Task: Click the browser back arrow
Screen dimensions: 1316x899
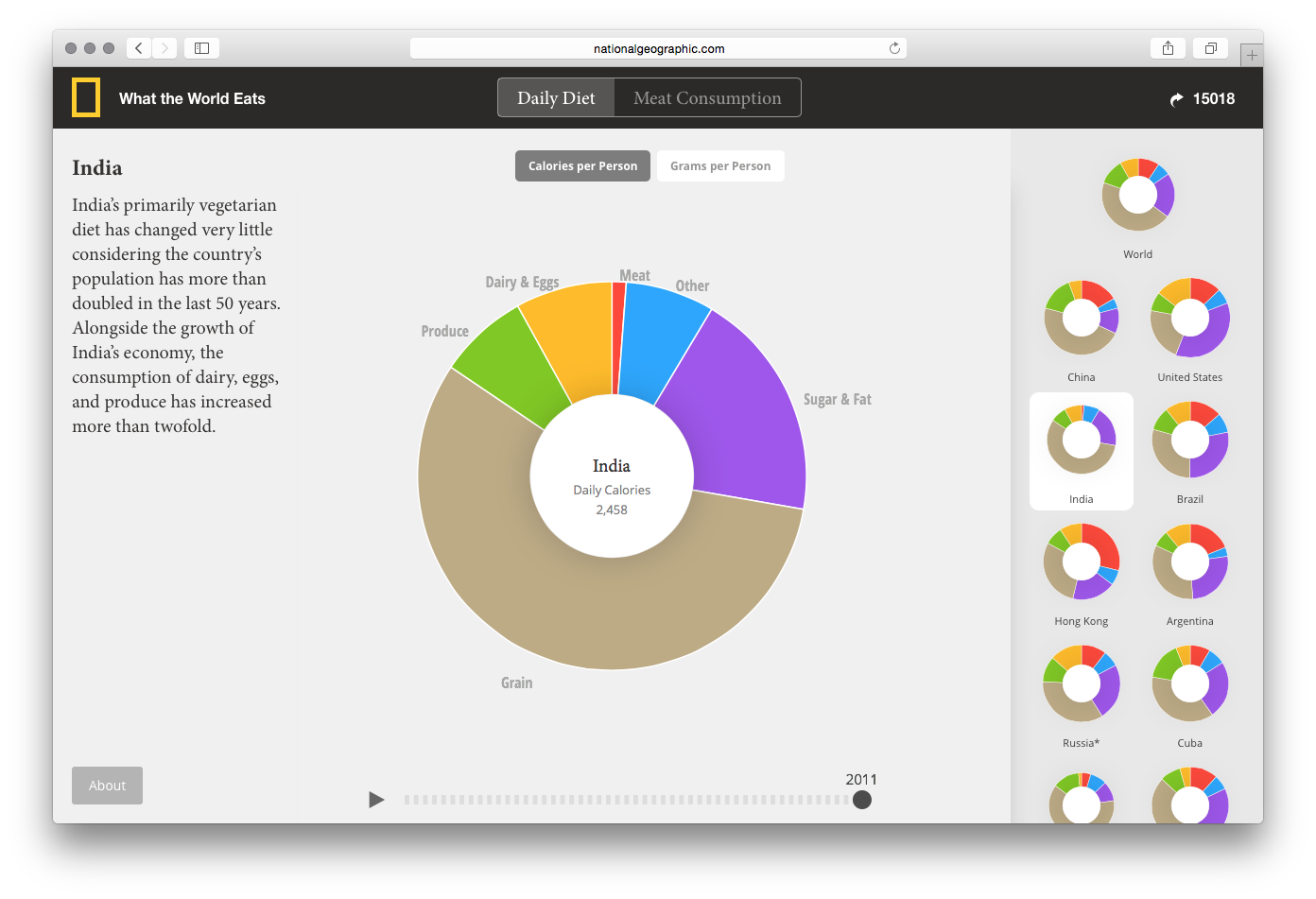Action: (x=139, y=48)
